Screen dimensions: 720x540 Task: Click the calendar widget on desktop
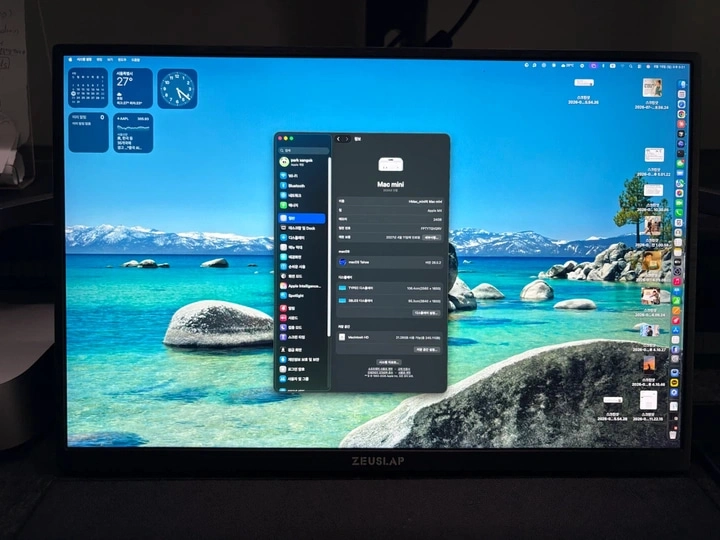point(88,88)
